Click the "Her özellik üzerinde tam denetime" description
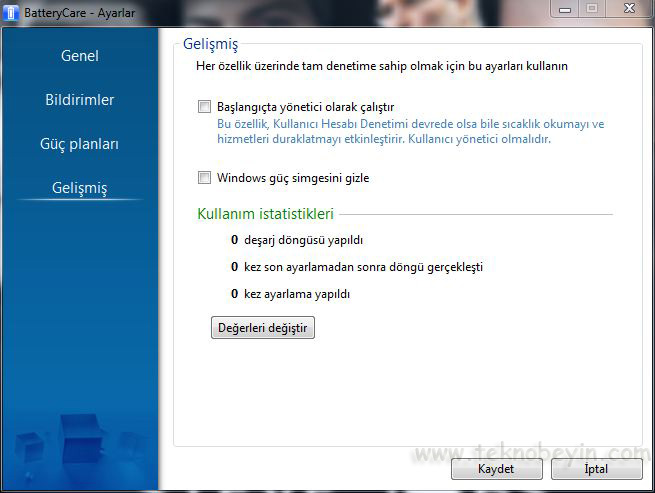The width and height of the screenshot is (655, 493). 382,66
